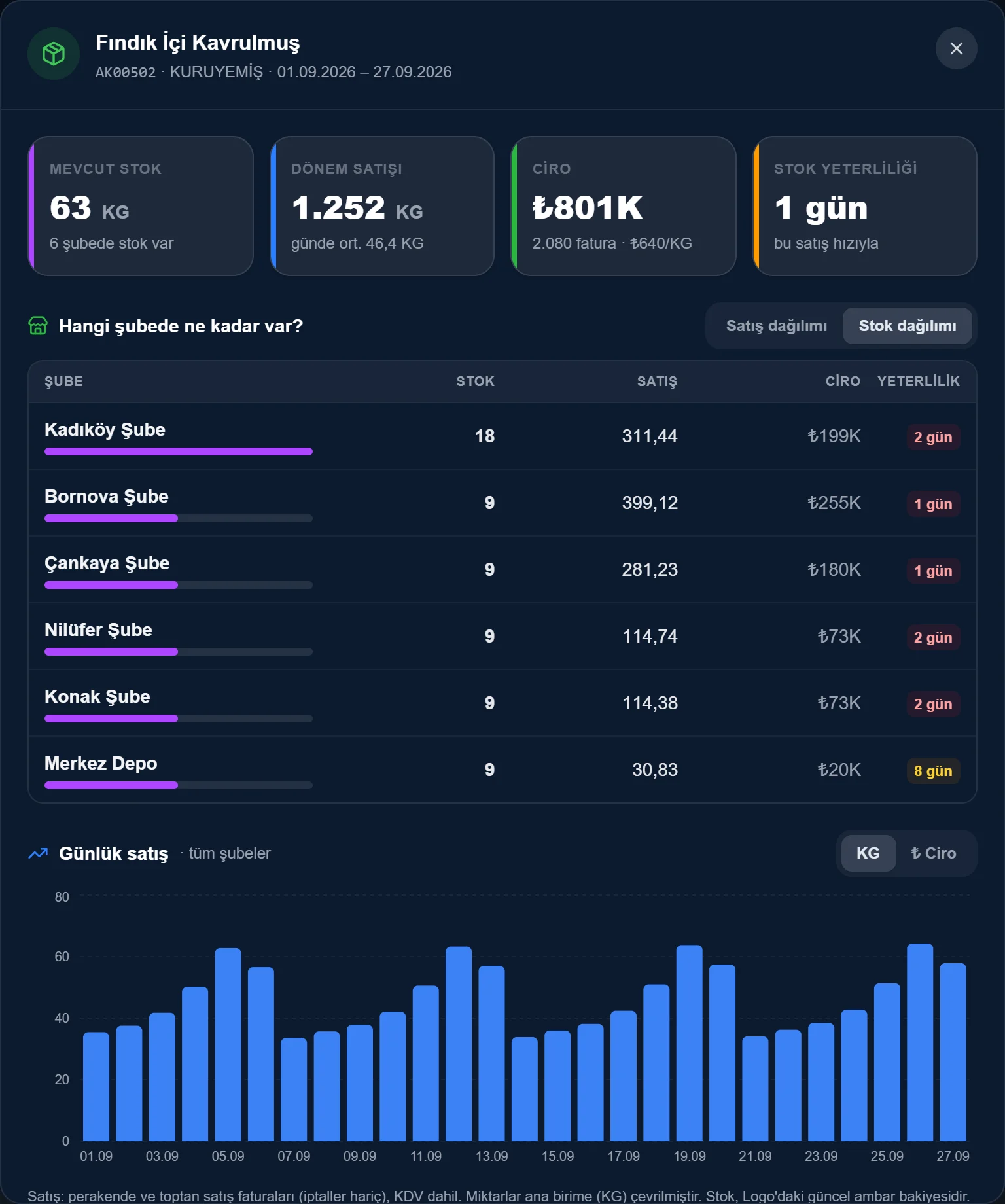This screenshot has height=1204, width=1005.
Task: Click the chart bar for 25.09
Action: [887, 1062]
